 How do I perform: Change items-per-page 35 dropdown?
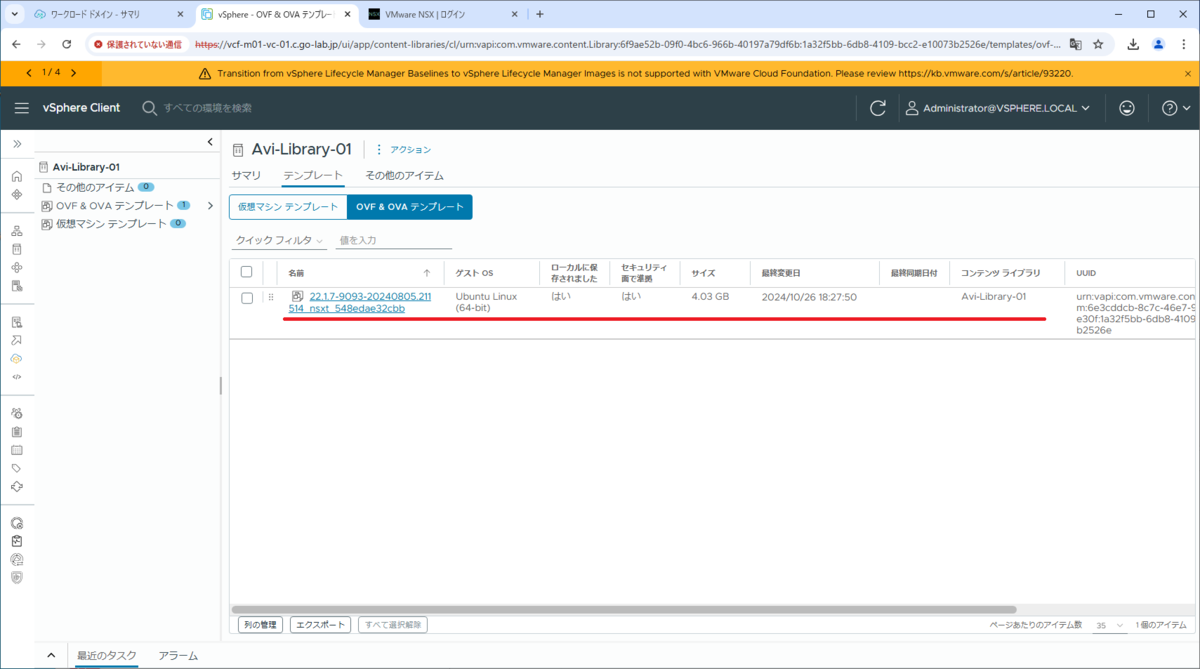[1109, 625]
